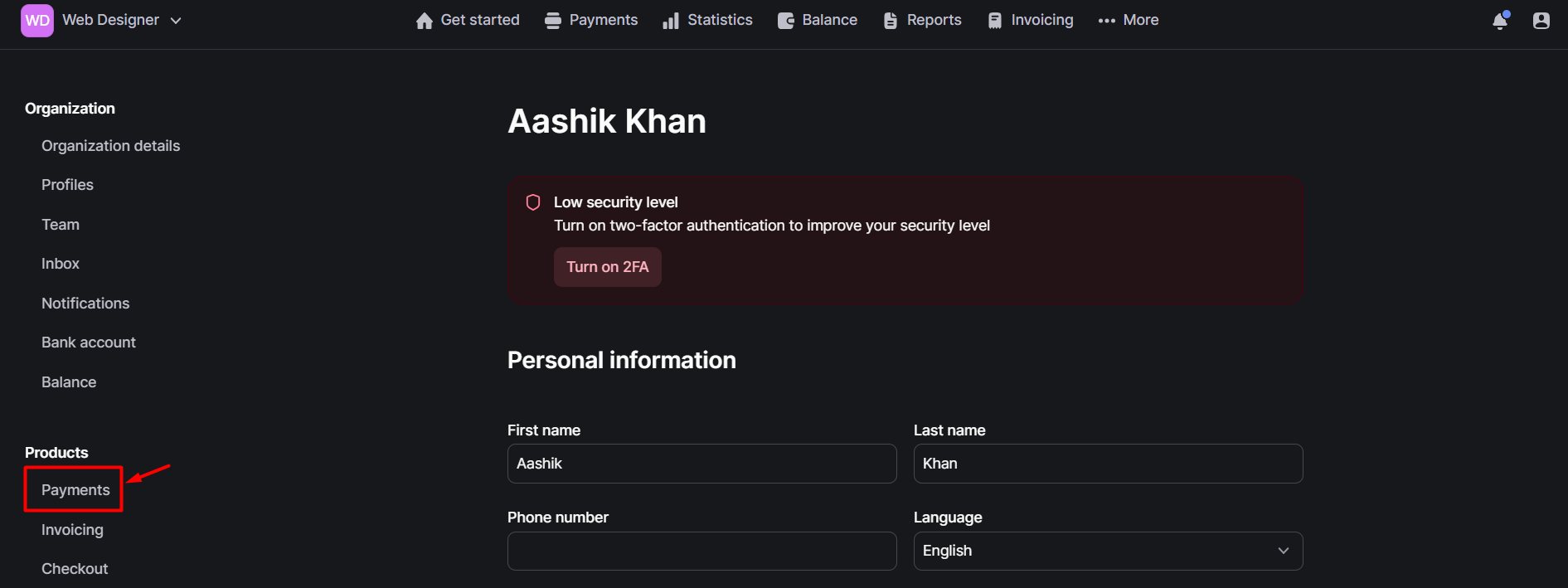This screenshot has height=588, width=1568.
Task: Select the Balance icon in top bar
Action: tap(785, 20)
